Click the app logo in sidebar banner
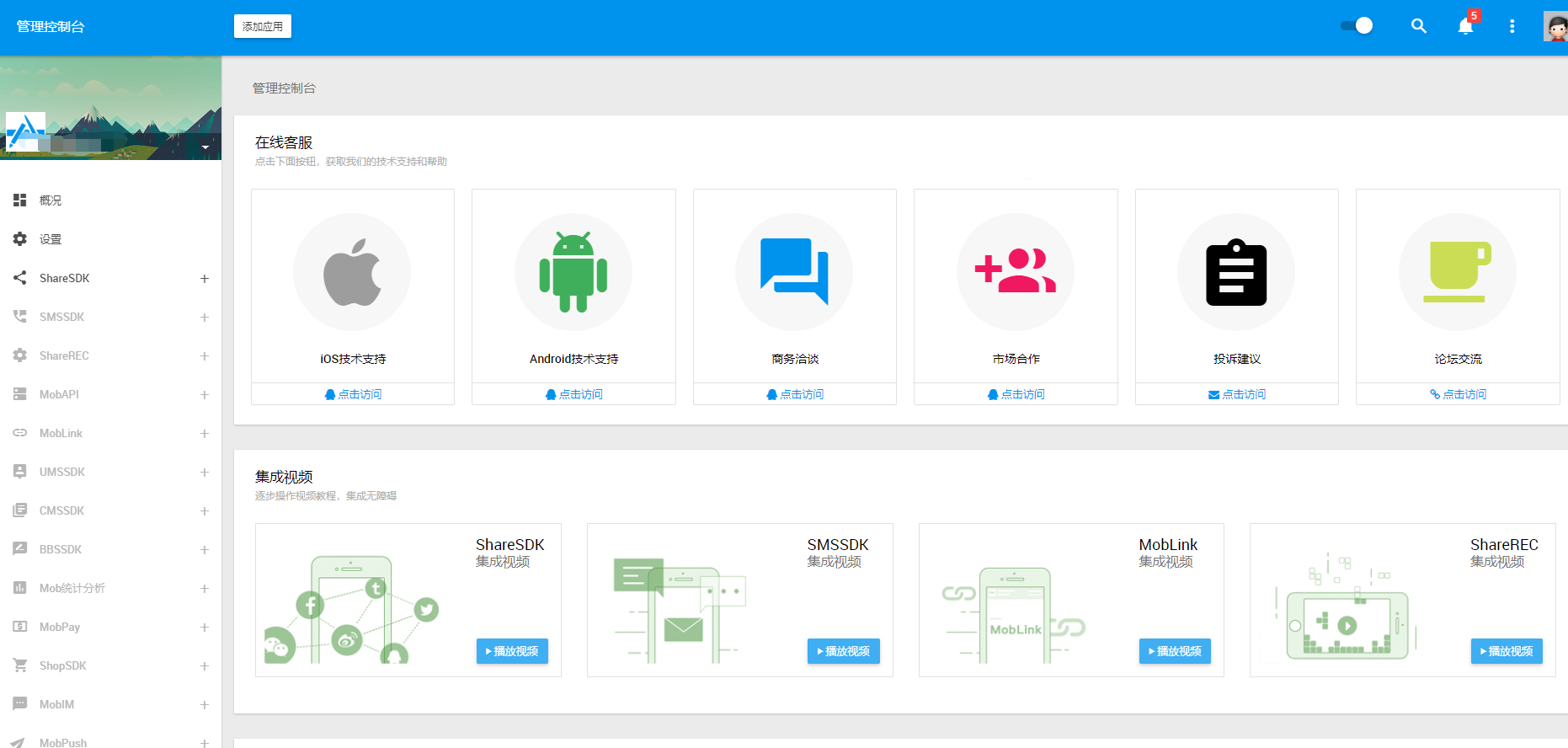 25,131
